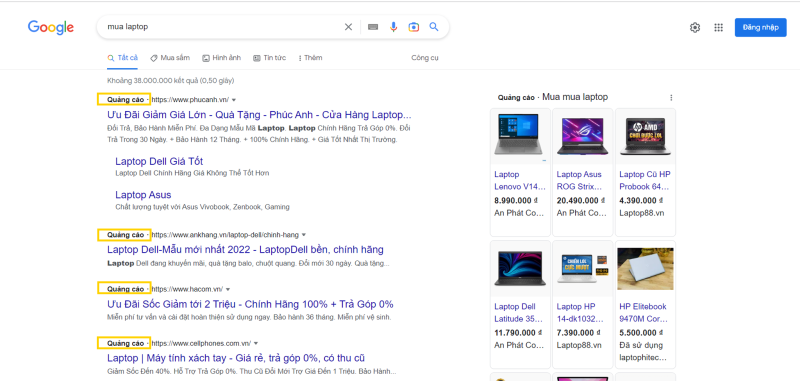
Task: Expand dropdown arrow next to phucanh.vn URL
Action: click(x=234, y=99)
